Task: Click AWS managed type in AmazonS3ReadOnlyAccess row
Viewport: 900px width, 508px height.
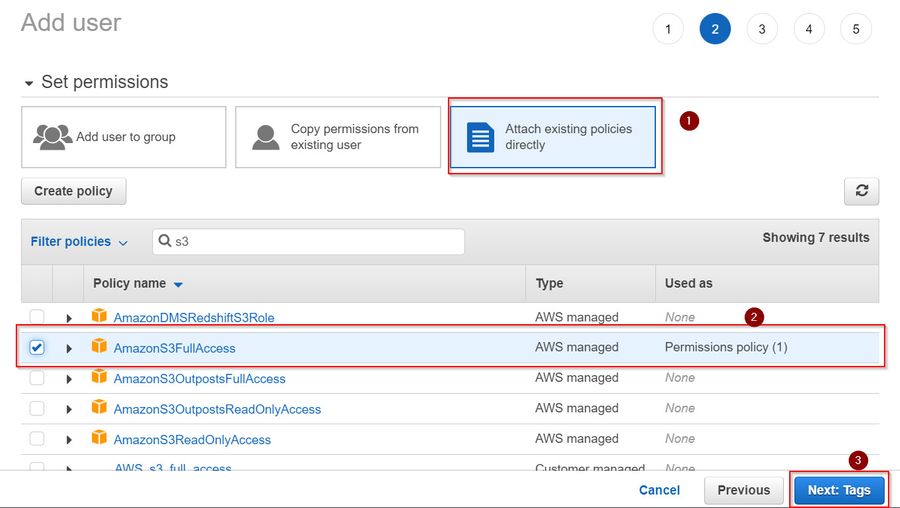Action: pyautogui.click(x=577, y=439)
